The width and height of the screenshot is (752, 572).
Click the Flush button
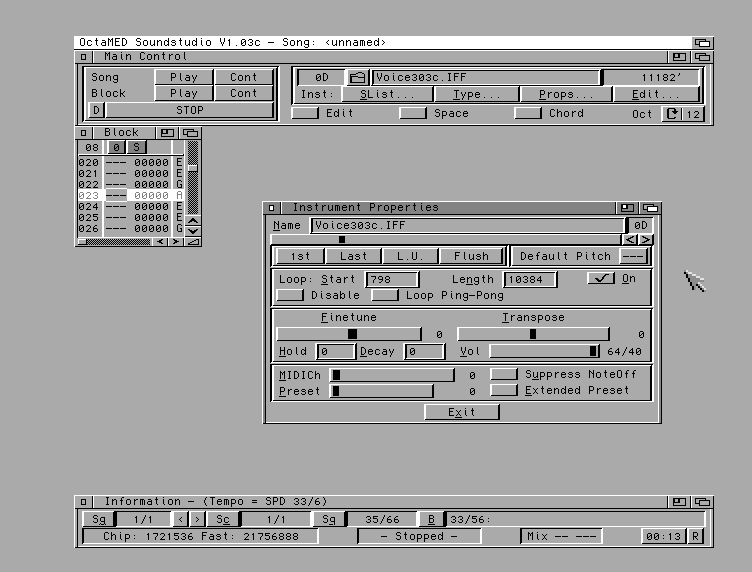[471, 256]
